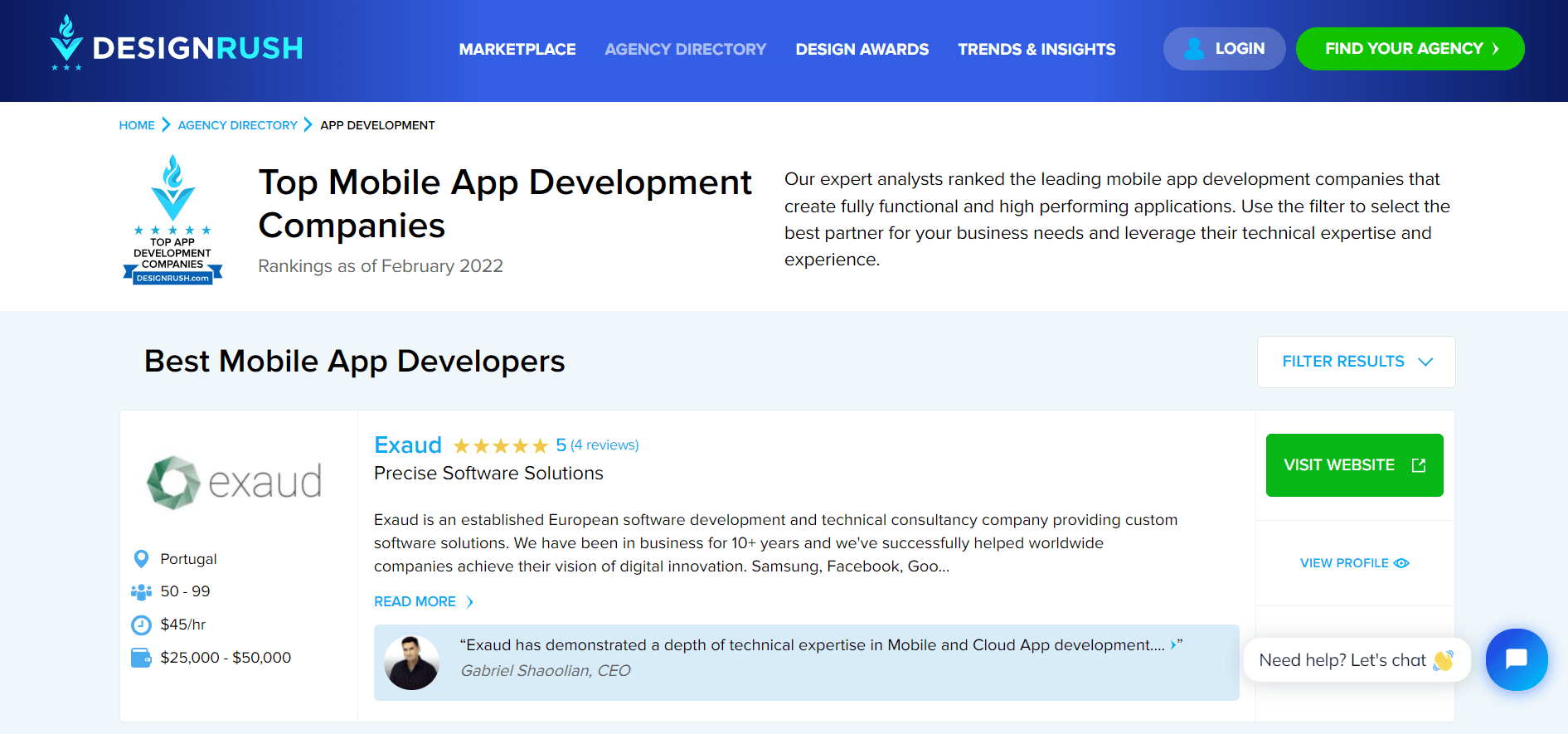The width and height of the screenshot is (1568, 734).
Task: Click the team size people icon
Action: tap(141, 592)
